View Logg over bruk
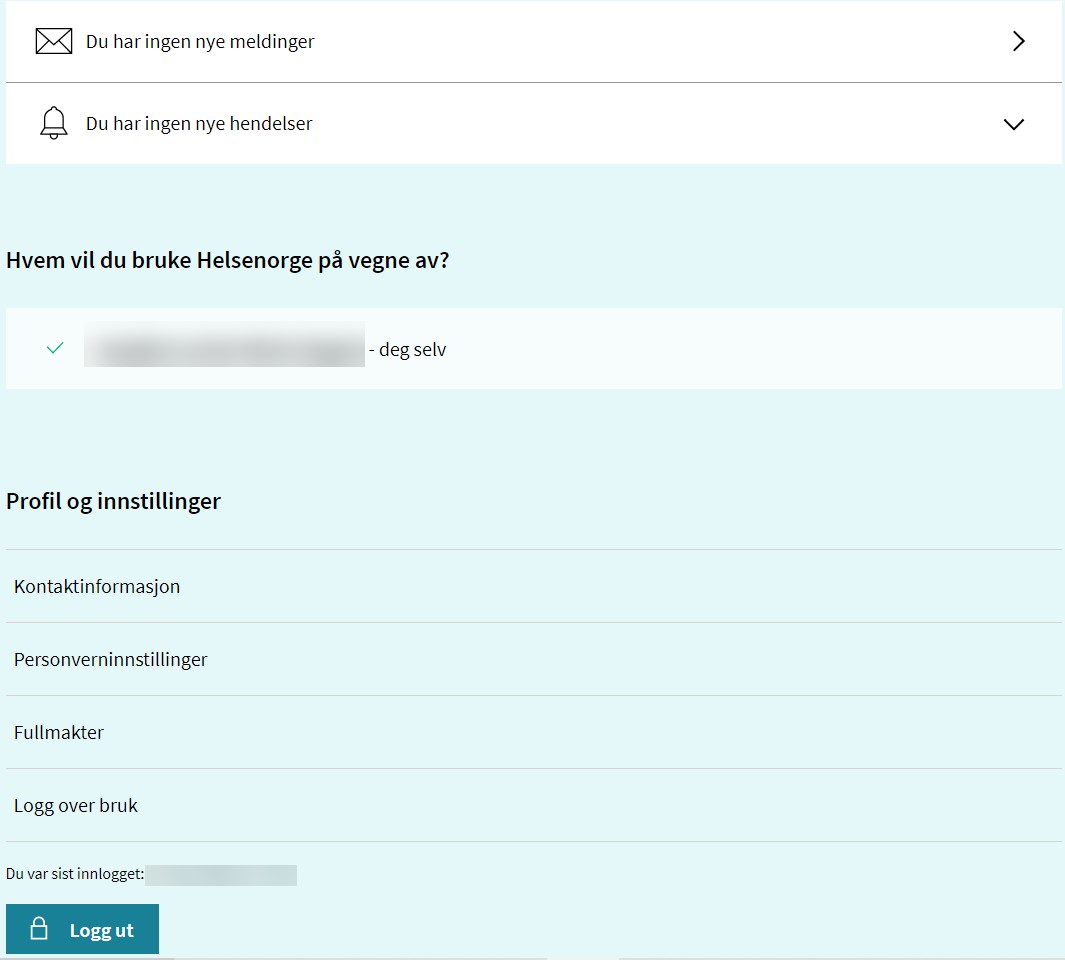Image resolution: width=1065 pixels, height=960 pixels. click(x=76, y=805)
